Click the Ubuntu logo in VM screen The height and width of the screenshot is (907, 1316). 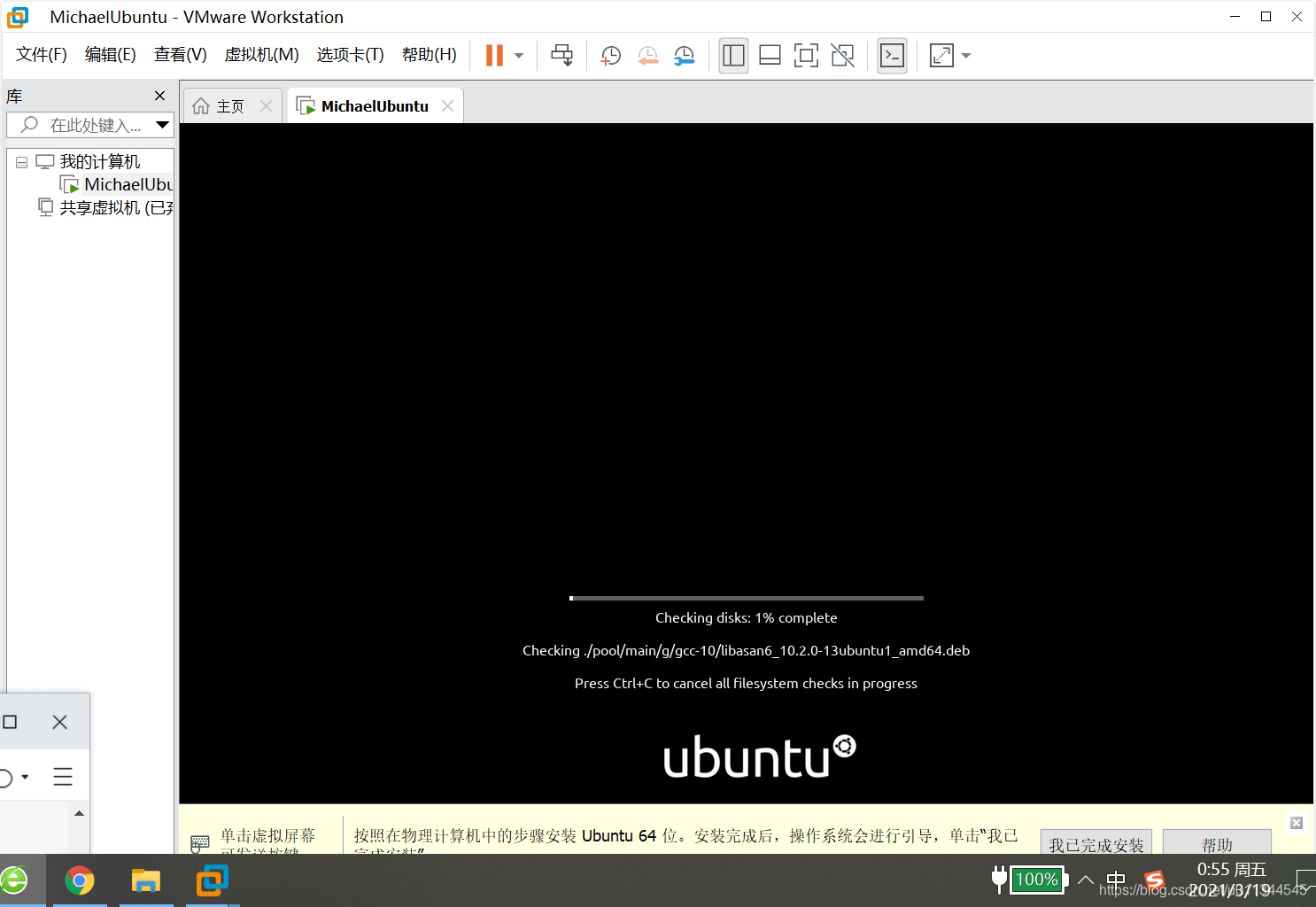(x=760, y=756)
